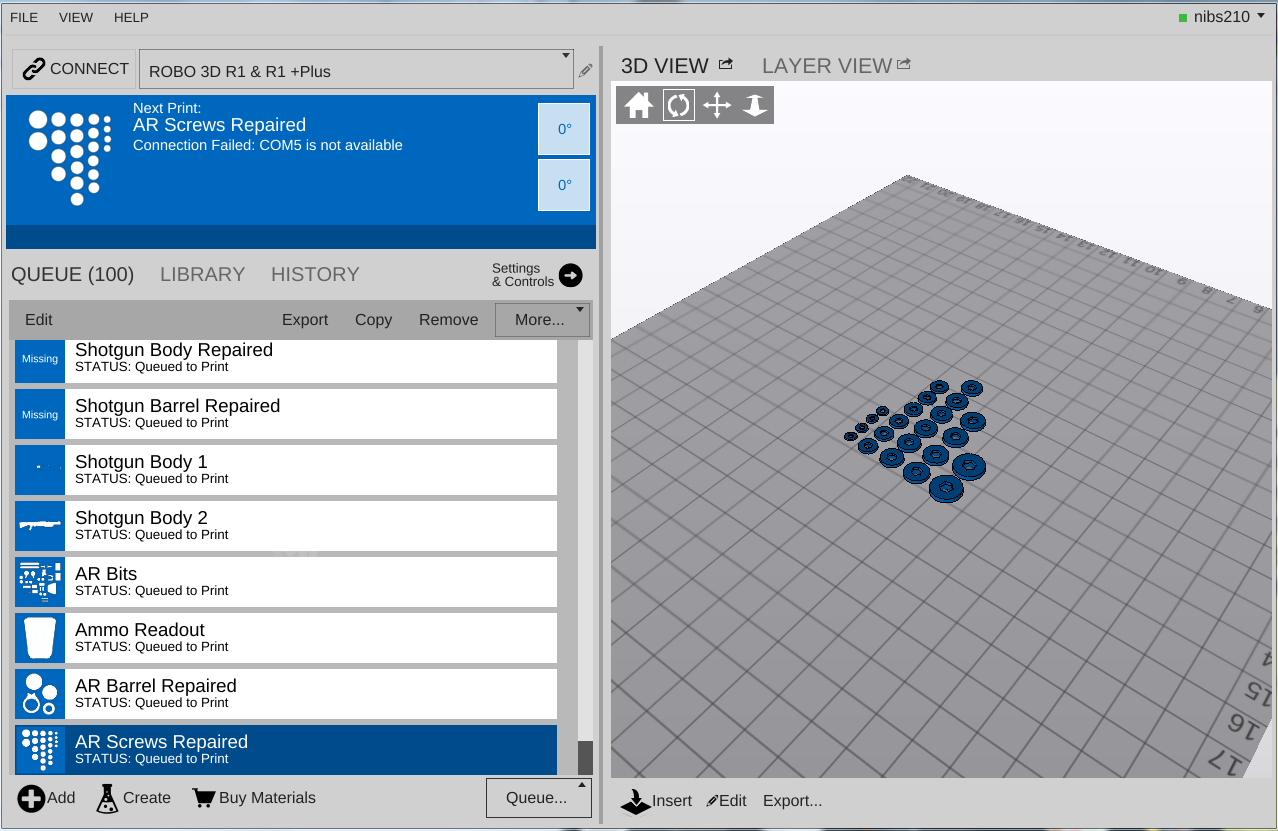The height and width of the screenshot is (831, 1278).
Task: Open printer selection dropdown ROBO 3D R1
Action: click(x=356, y=70)
